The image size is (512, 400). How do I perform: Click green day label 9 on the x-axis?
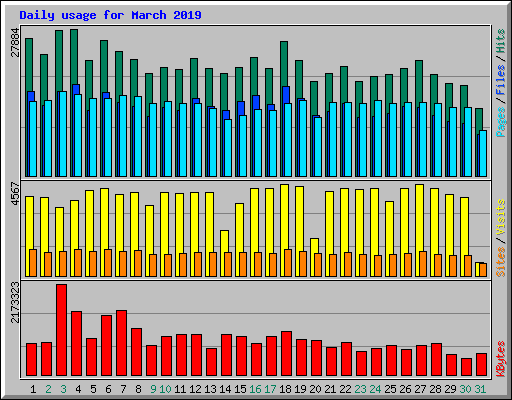pos(153,389)
